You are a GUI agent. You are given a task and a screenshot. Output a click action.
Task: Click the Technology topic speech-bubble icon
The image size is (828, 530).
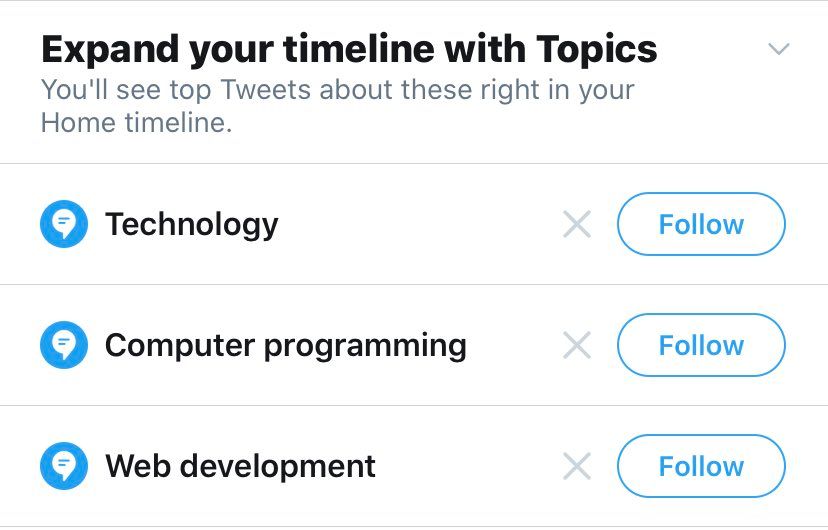(64, 224)
